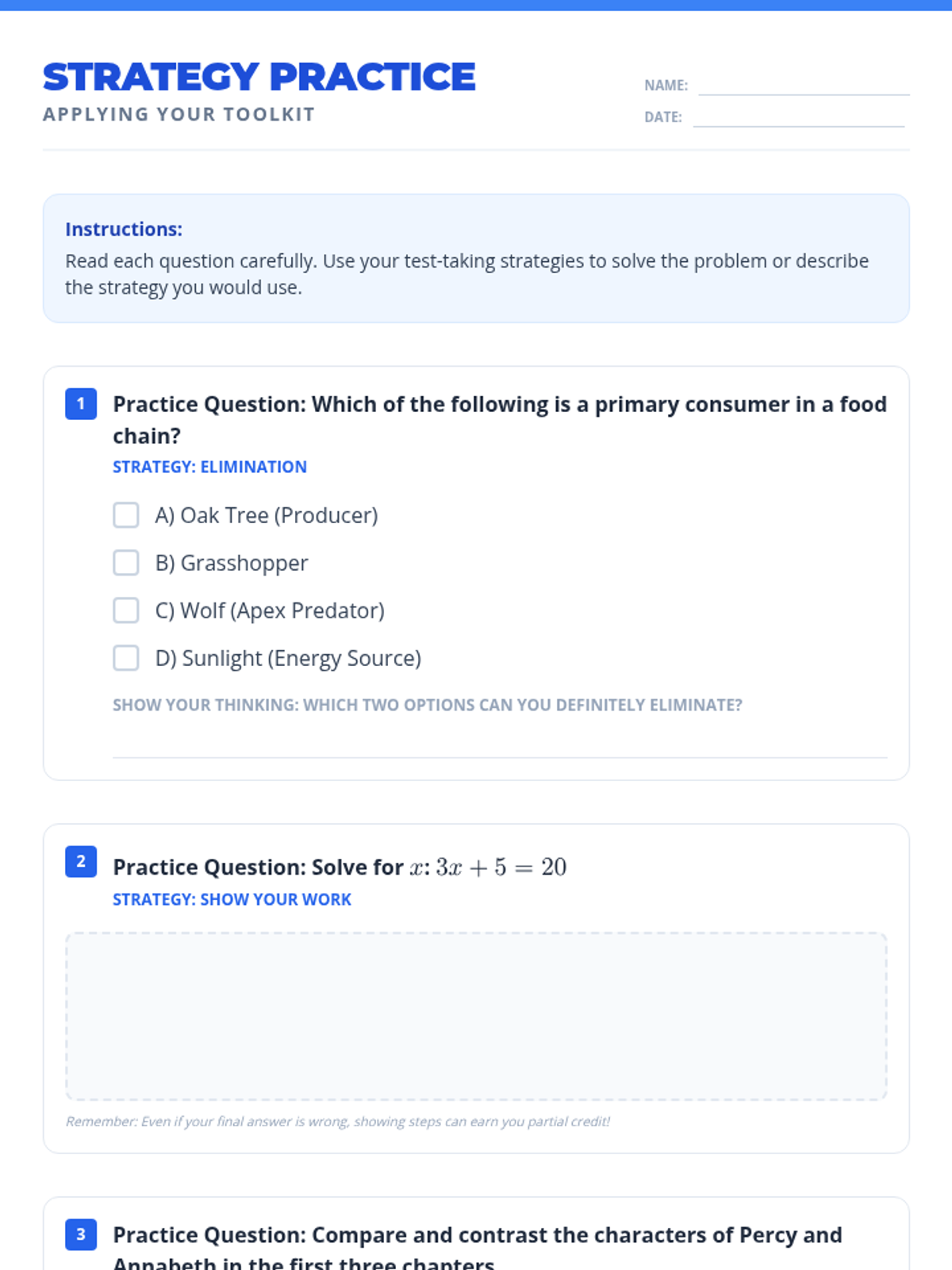This screenshot has width=952, height=1270.
Task: Click the DATE input line
Action: [x=798, y=117]
